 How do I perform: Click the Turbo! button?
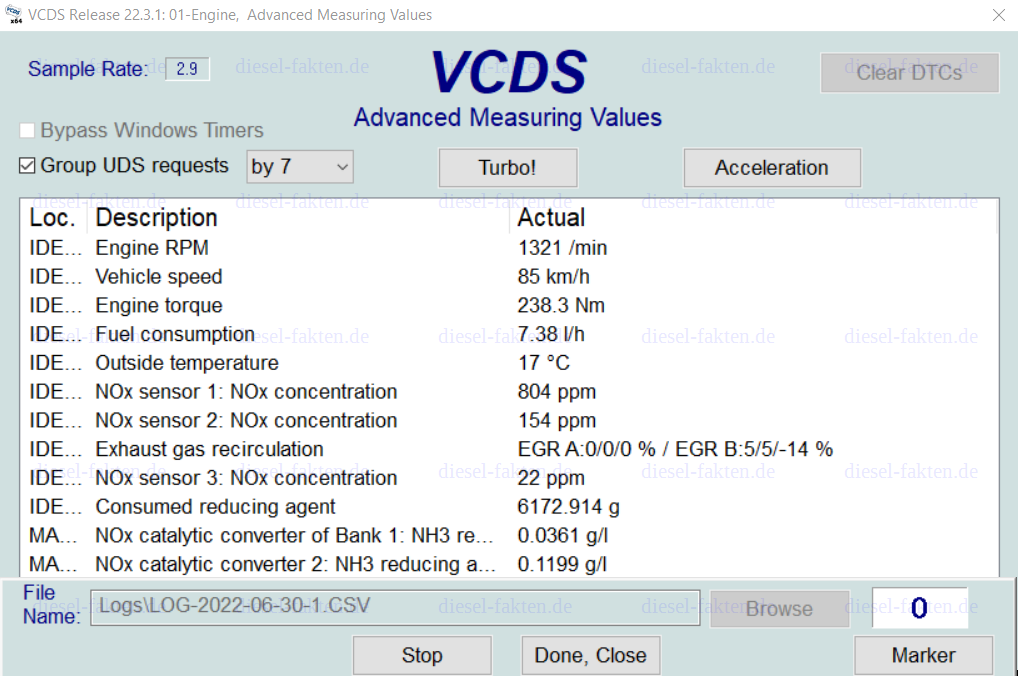point(508,168)
